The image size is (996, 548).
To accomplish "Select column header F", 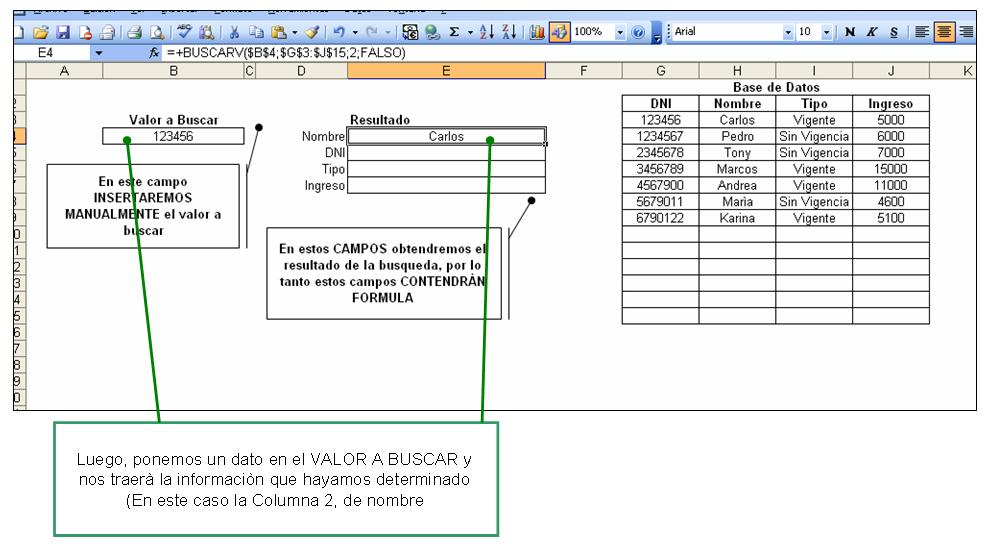I will [584, 71].
